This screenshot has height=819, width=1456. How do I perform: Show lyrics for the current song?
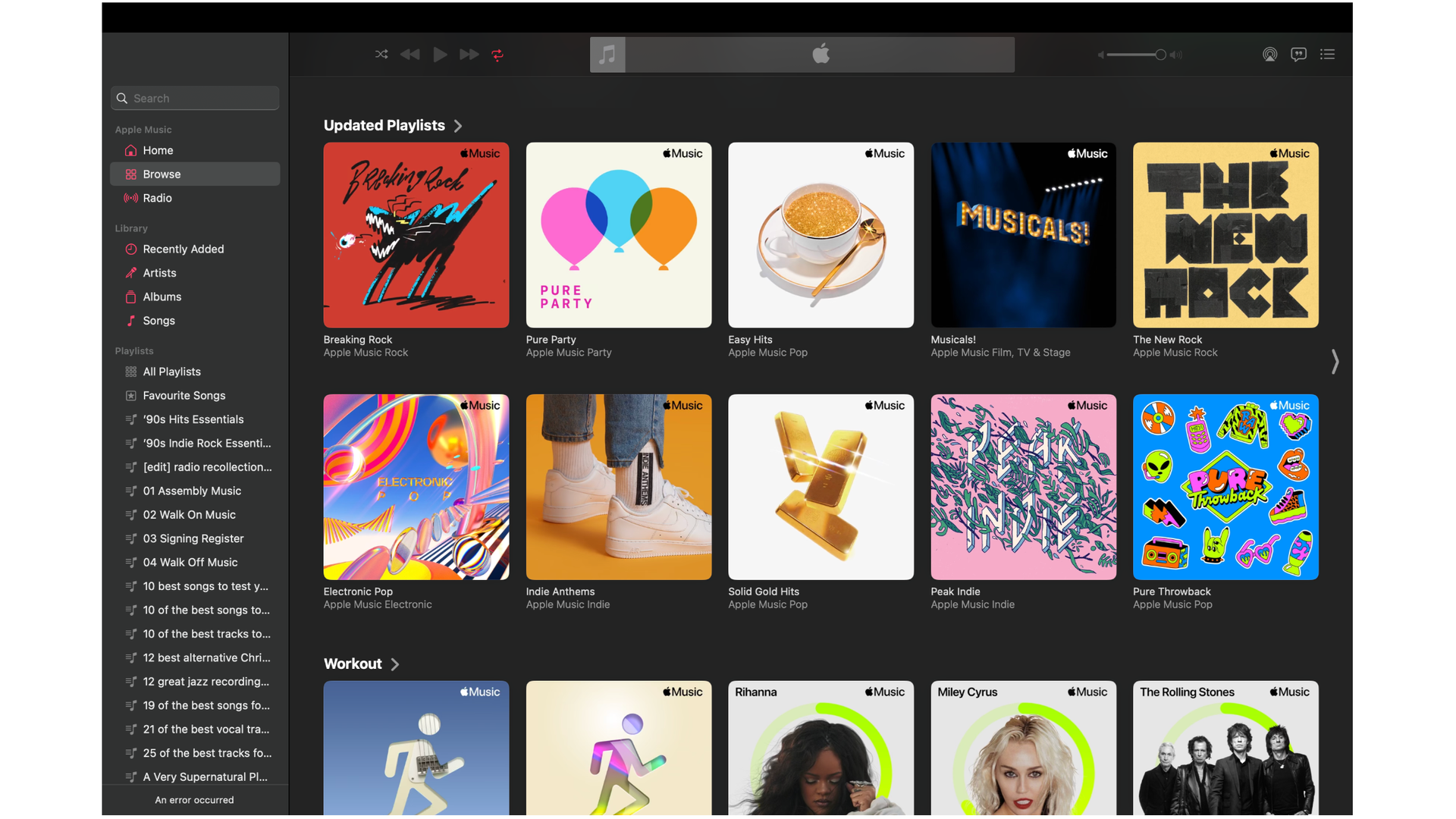pos(1298,54)
